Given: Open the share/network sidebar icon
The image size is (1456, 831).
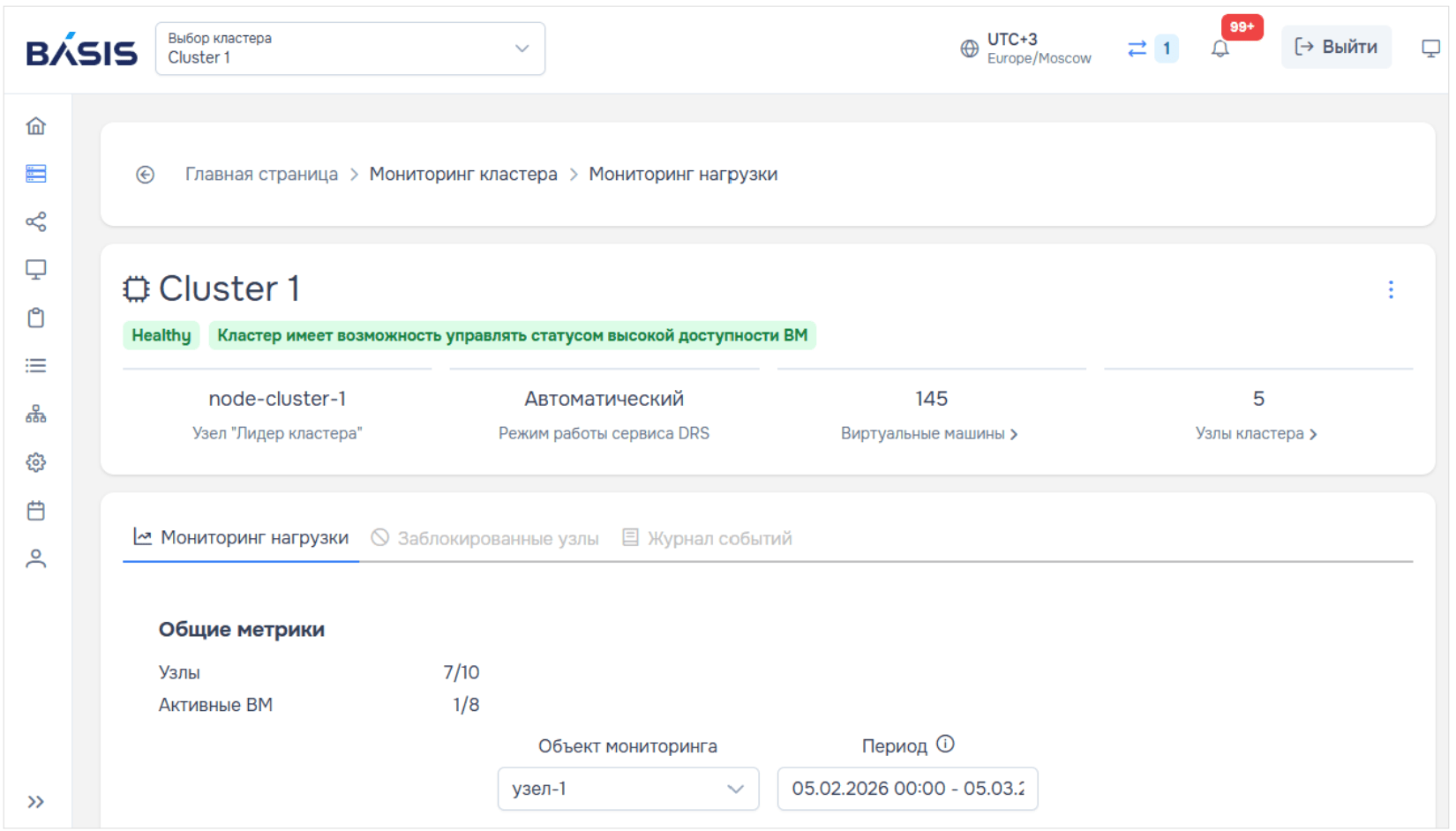Looking at the screenshot, I should pyautogui.click(x=36, y=221).
